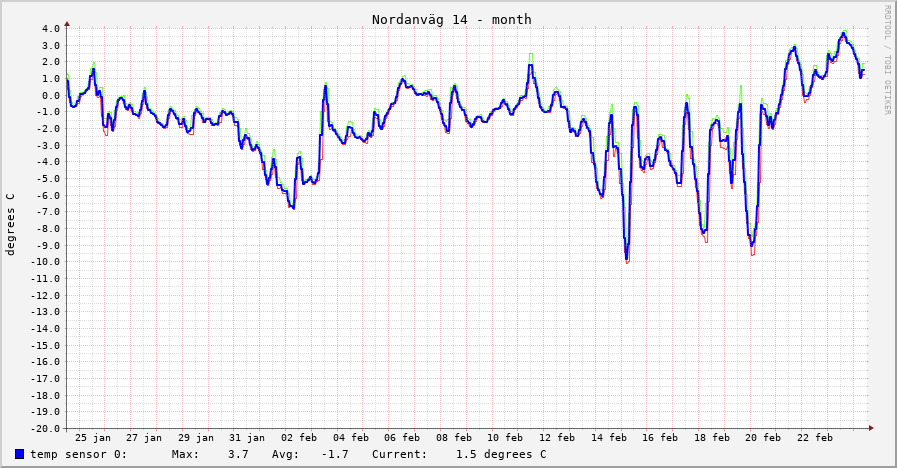This screenshot has width=897, height=468.
Task: Click the red arrow at x-axis end
Action: tap(870, 428)
